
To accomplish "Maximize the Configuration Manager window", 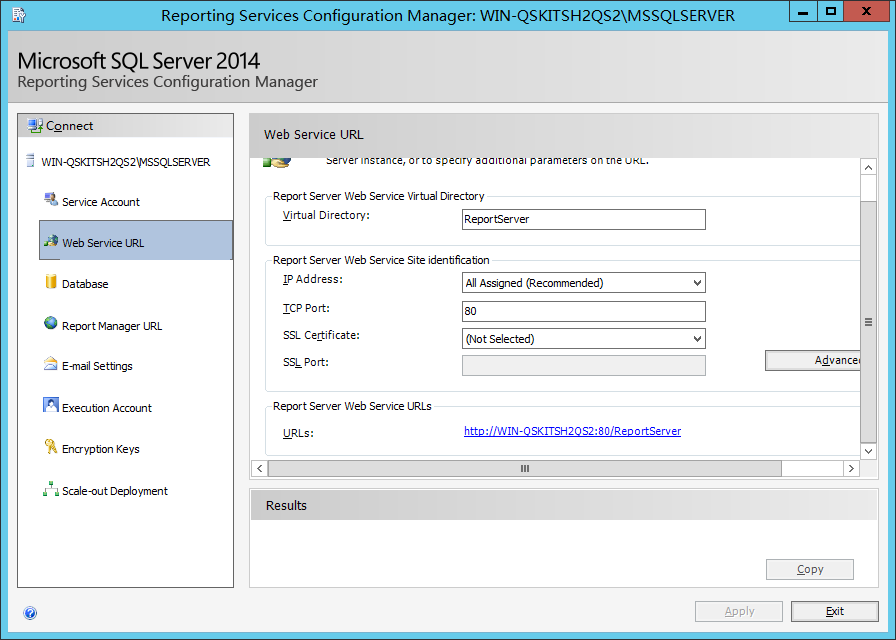I will pos(830,11).
